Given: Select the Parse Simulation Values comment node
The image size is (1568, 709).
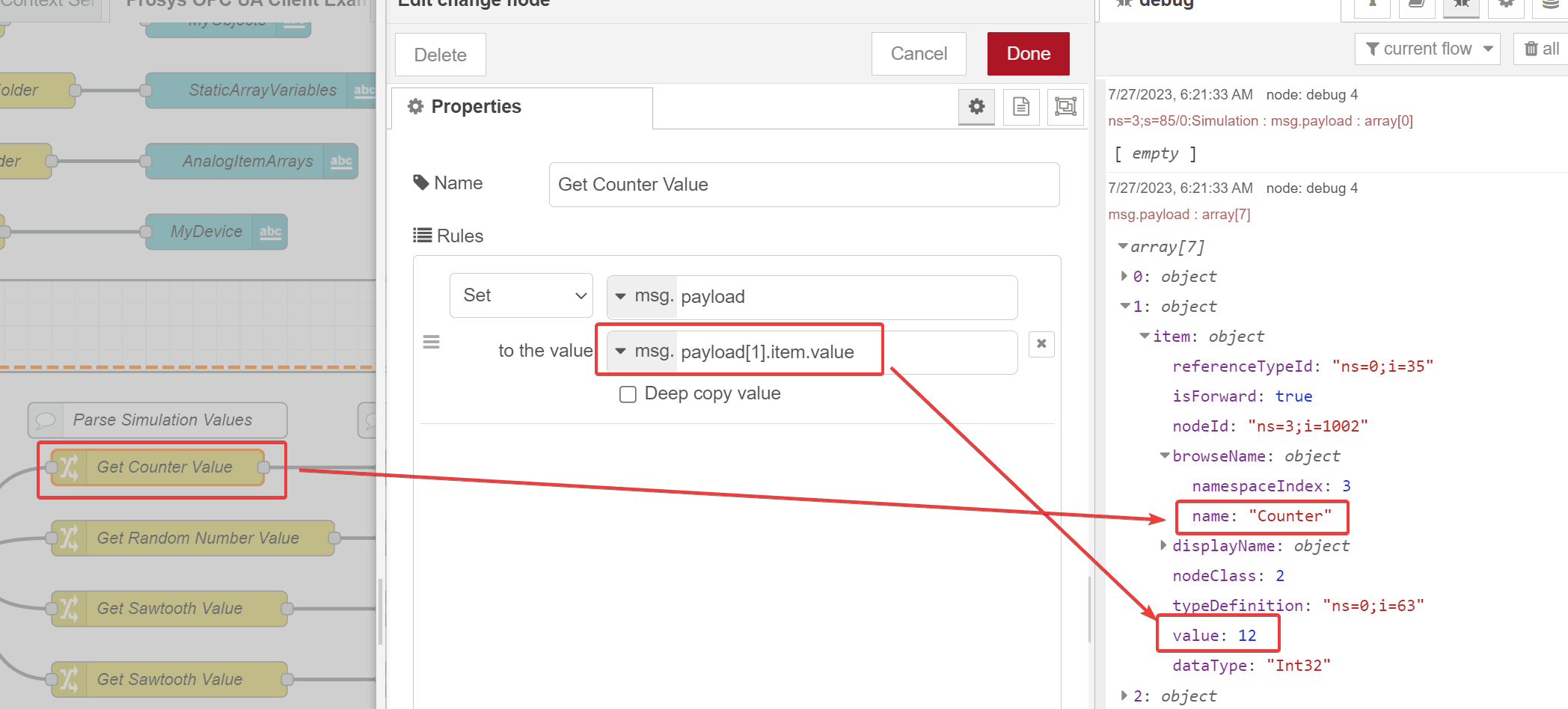Looking at the screenshot, I should click(162, 420).
